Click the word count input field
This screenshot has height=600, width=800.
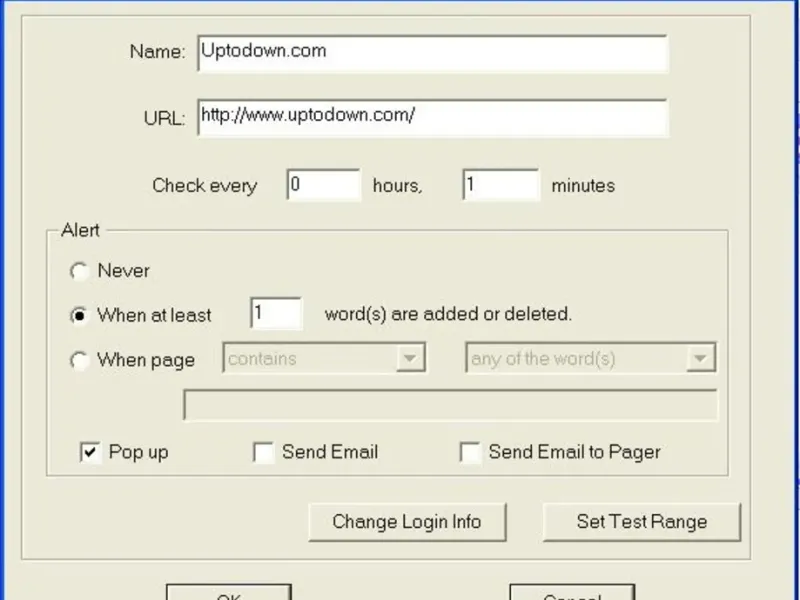[276, 313]
